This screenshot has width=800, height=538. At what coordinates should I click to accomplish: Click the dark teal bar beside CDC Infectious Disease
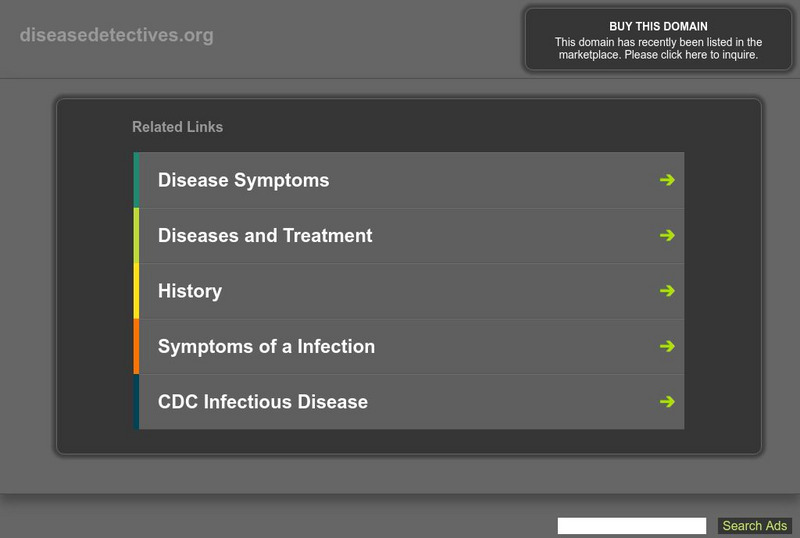coord(136,402)
